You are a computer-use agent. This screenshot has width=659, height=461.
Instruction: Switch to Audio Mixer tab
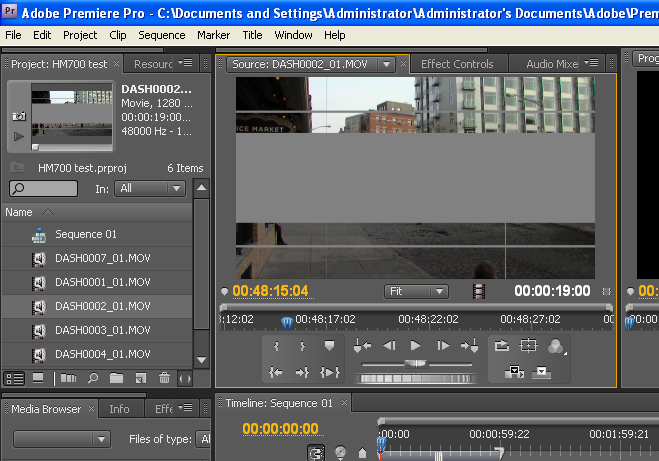pyautogui.click(x=552, y=64)
